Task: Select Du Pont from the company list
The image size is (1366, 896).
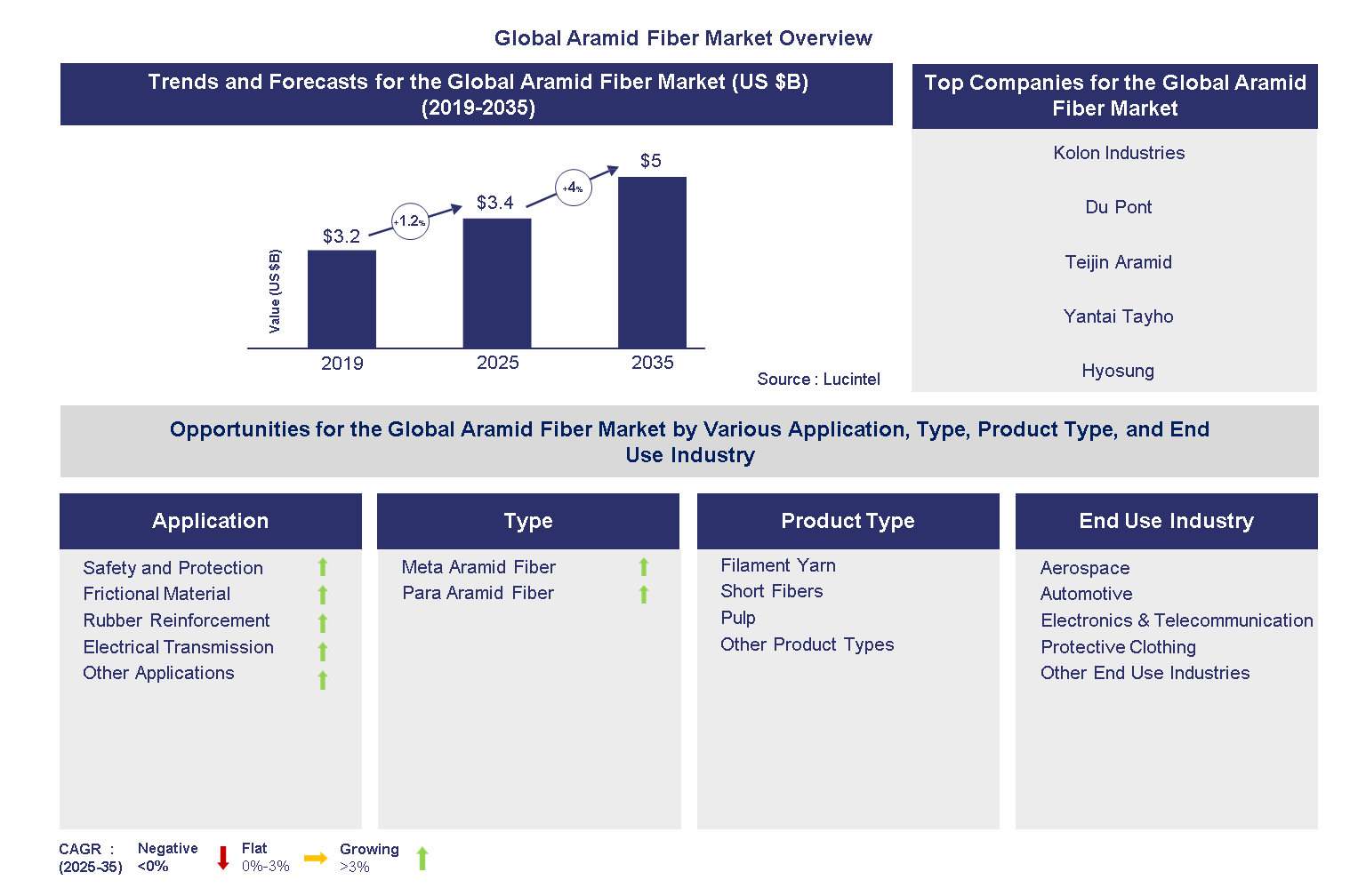Action: coord(1118,207)
